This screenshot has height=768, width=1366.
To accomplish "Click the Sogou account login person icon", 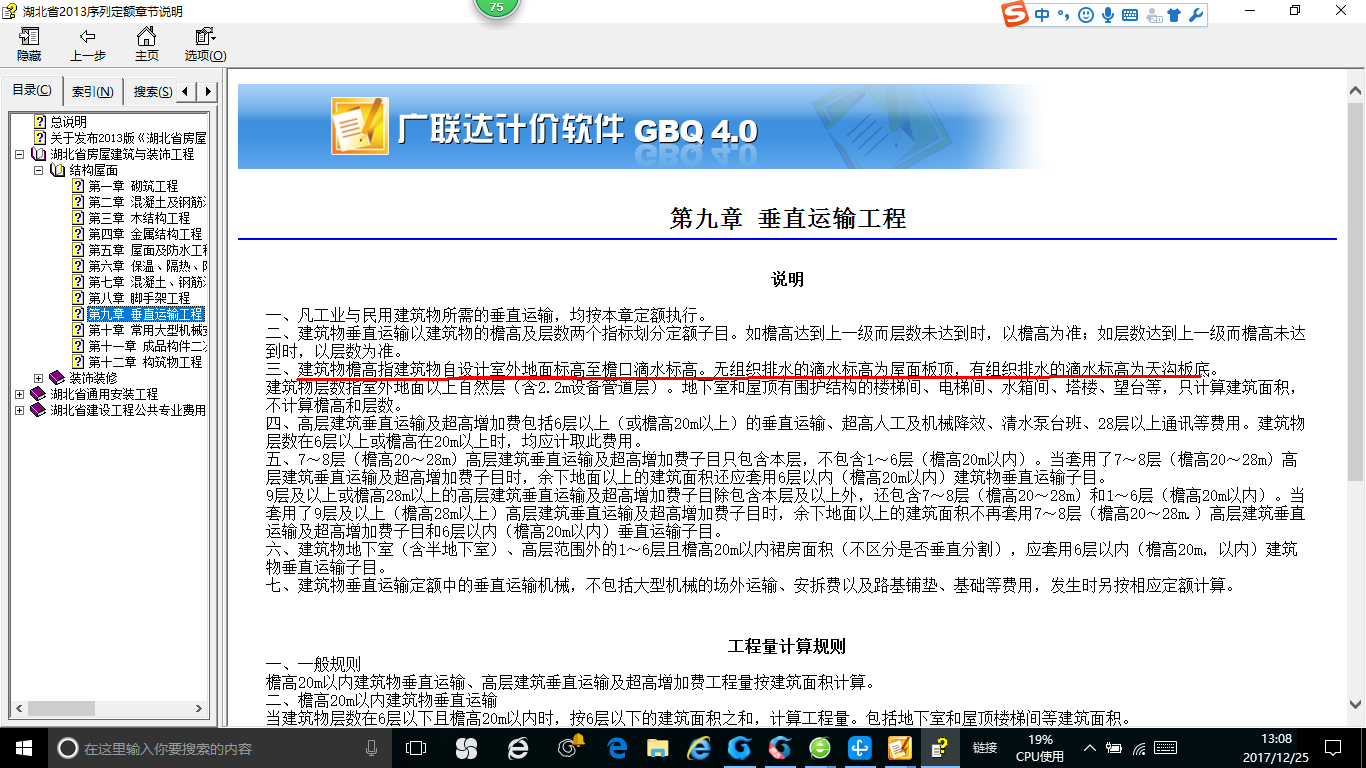I will [1152, 15].
